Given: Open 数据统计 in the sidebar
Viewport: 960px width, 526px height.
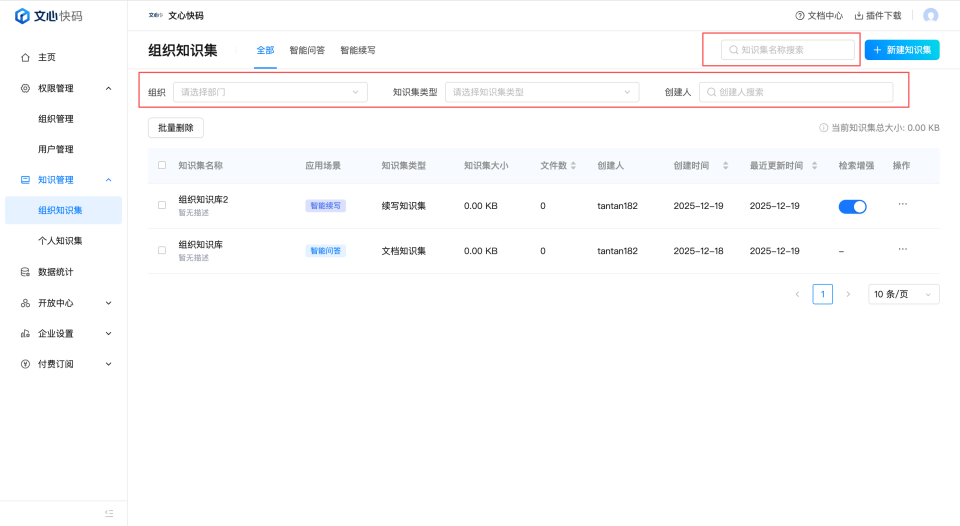Looking at the screenshot, I should pyautogui.click(x=55, y=272).
